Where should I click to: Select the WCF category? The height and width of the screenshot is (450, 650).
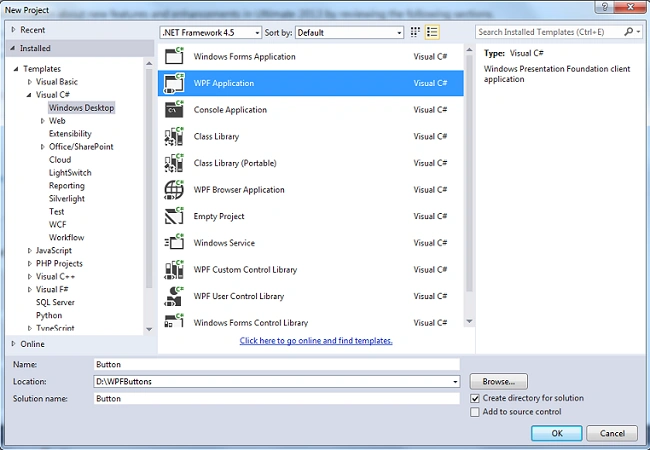pos(58,224)
